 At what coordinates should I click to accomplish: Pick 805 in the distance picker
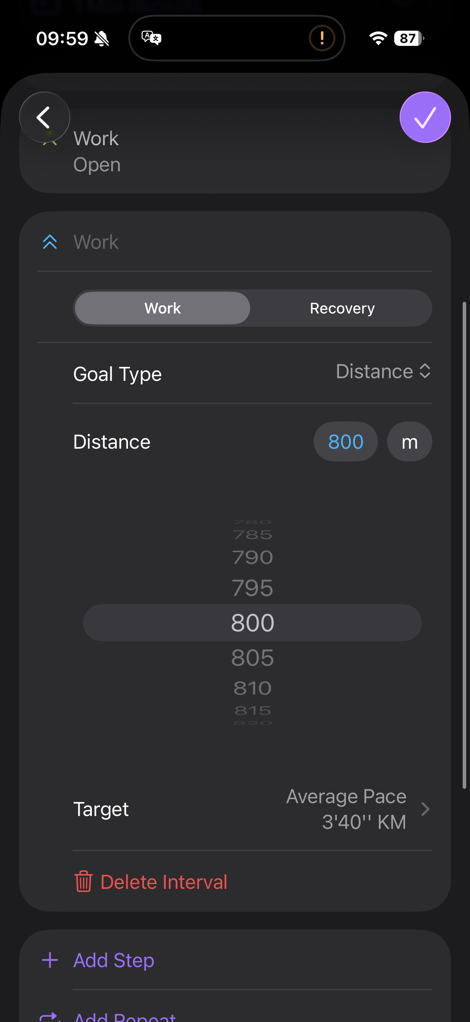[x=252, y=658]
